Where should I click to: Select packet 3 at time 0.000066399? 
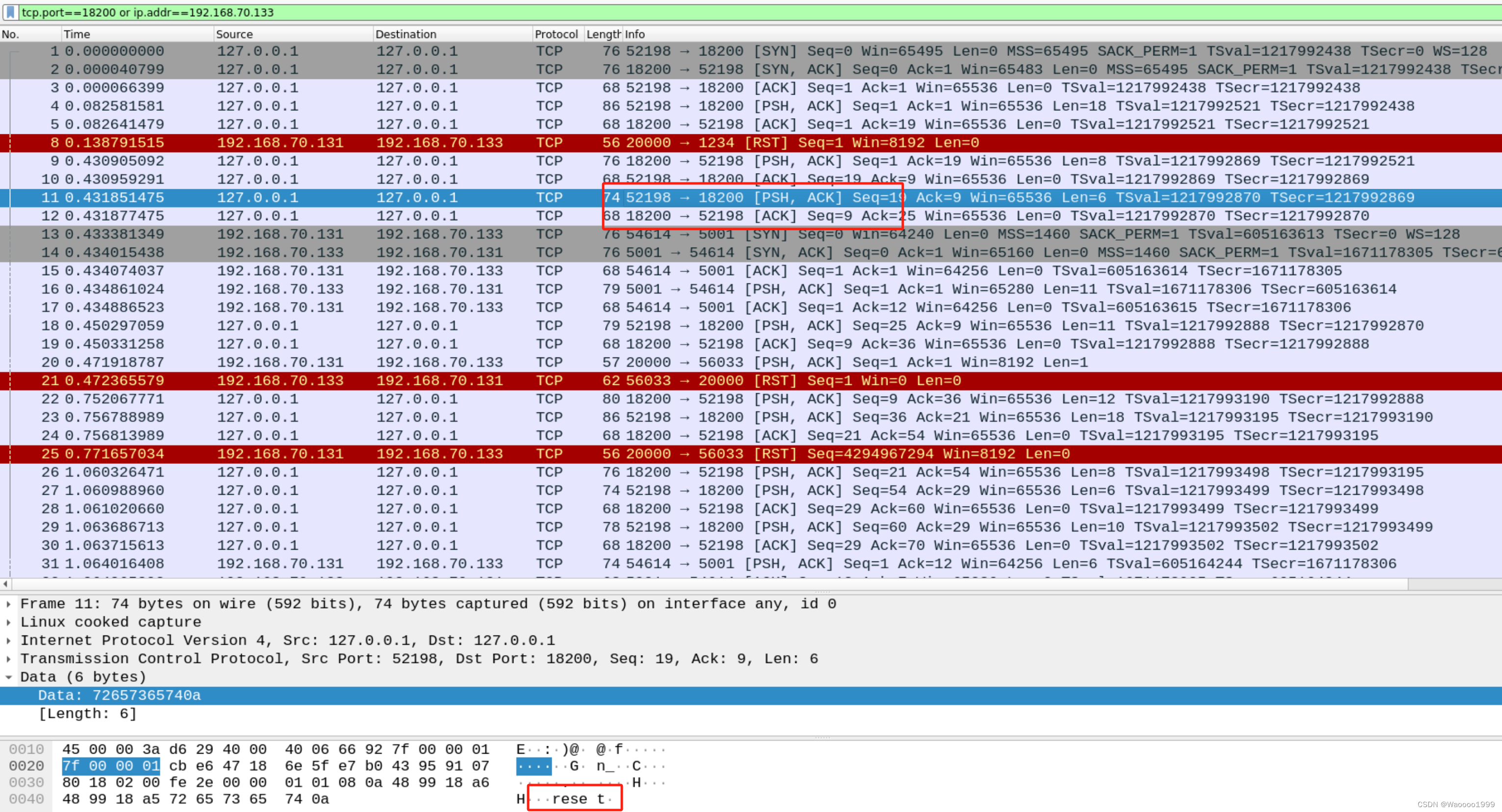coord(751,88)
